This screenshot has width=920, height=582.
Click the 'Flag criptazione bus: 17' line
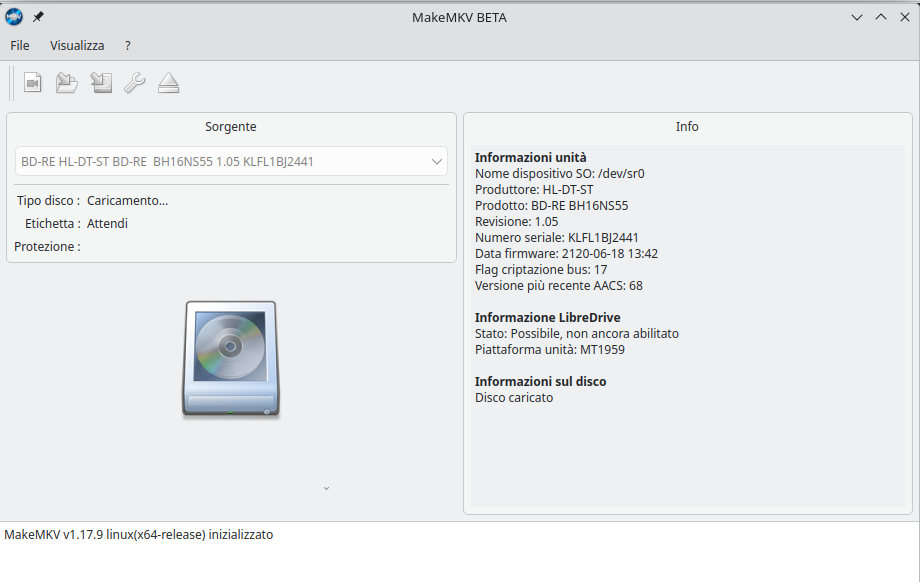pos(541,269)
